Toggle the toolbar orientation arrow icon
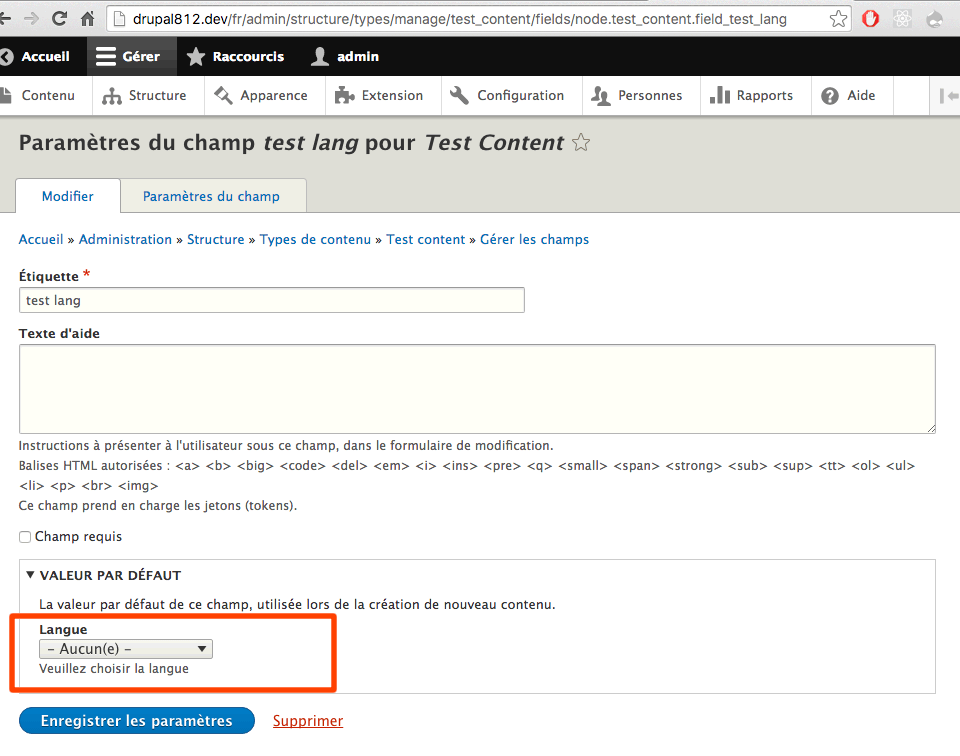Viewport: 960px width, 756px height. click(948, 95)
